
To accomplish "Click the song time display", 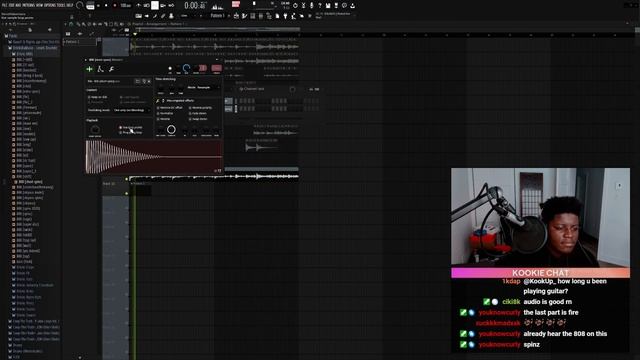I will 195,6.
